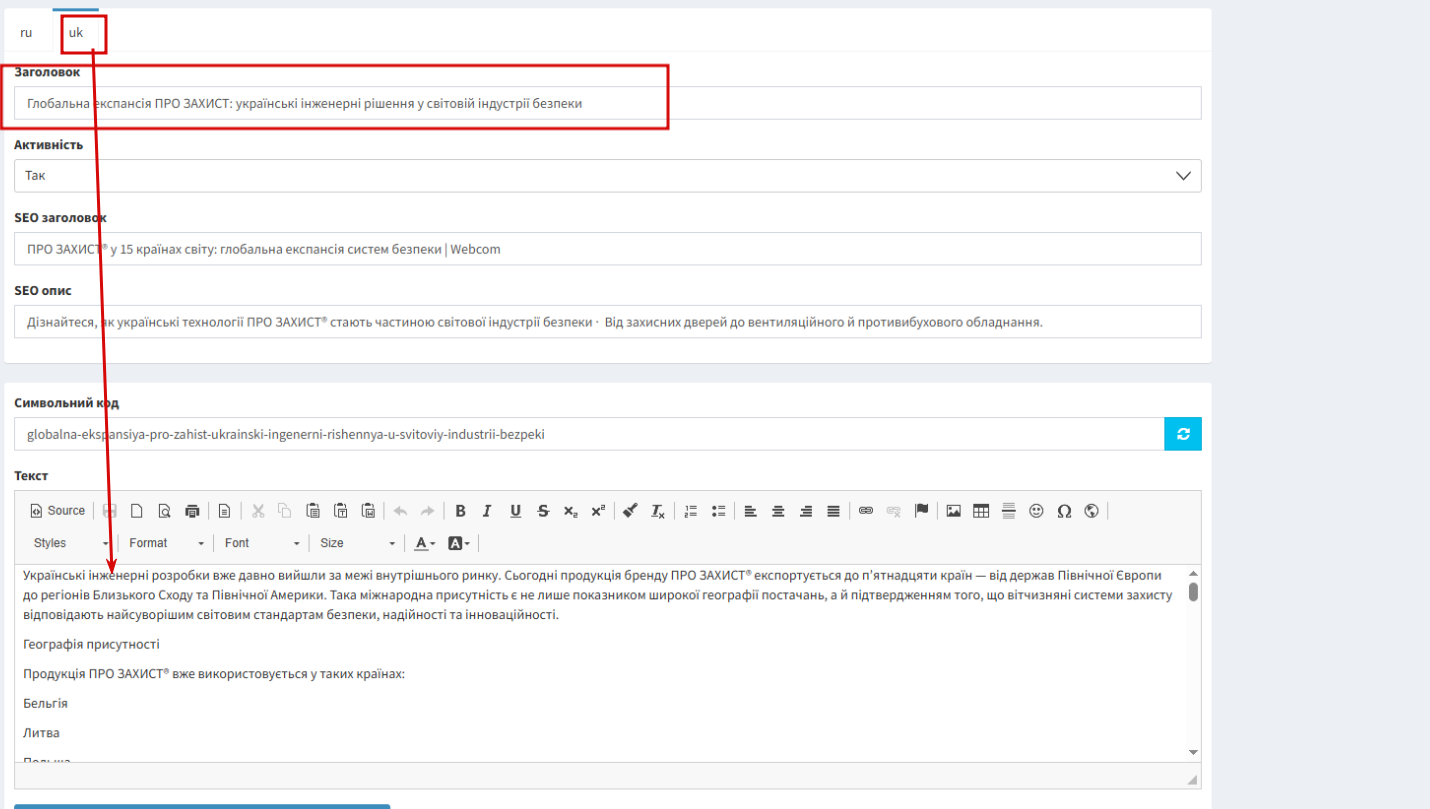Align text to the left
The height and width of the screenshot is (809, 1430).
750,511
